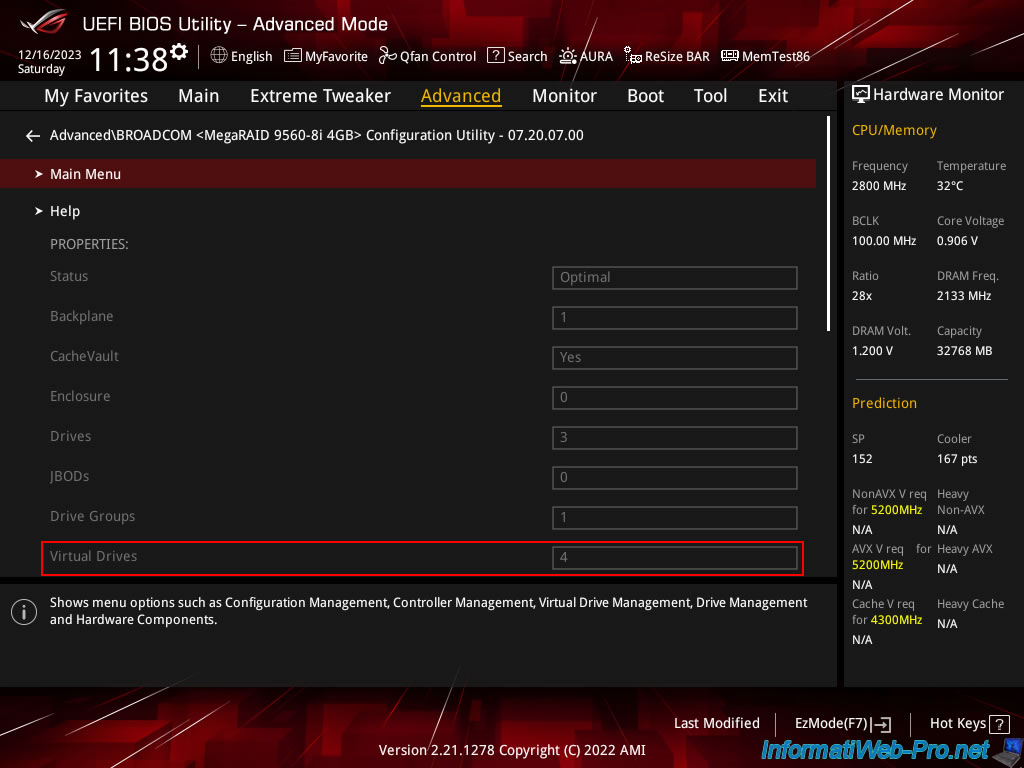Click the Status label
The width and height of the screenshot is (1024, 768).
pos(69,276)
